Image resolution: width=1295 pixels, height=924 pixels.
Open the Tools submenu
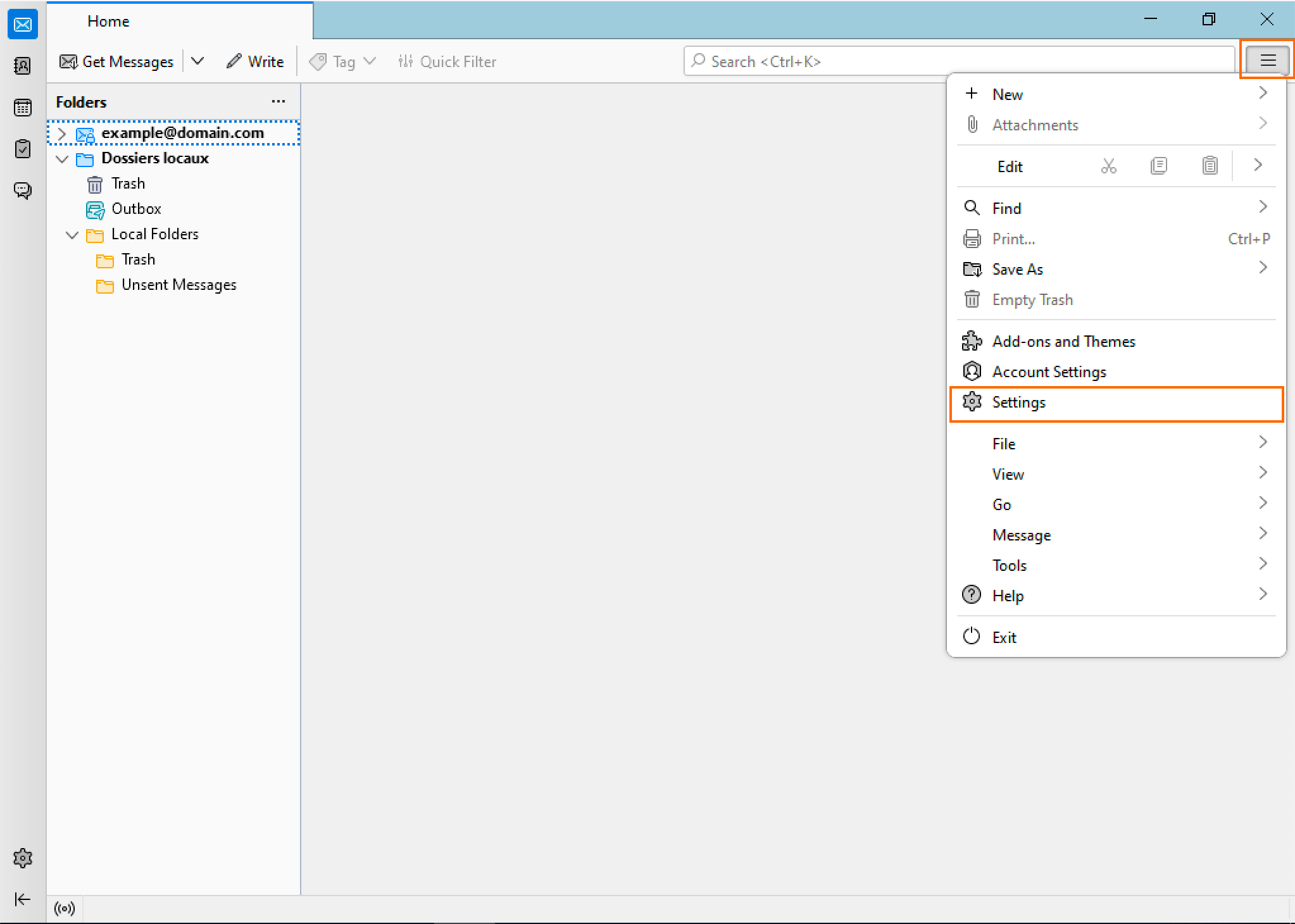click(1117, 565)
